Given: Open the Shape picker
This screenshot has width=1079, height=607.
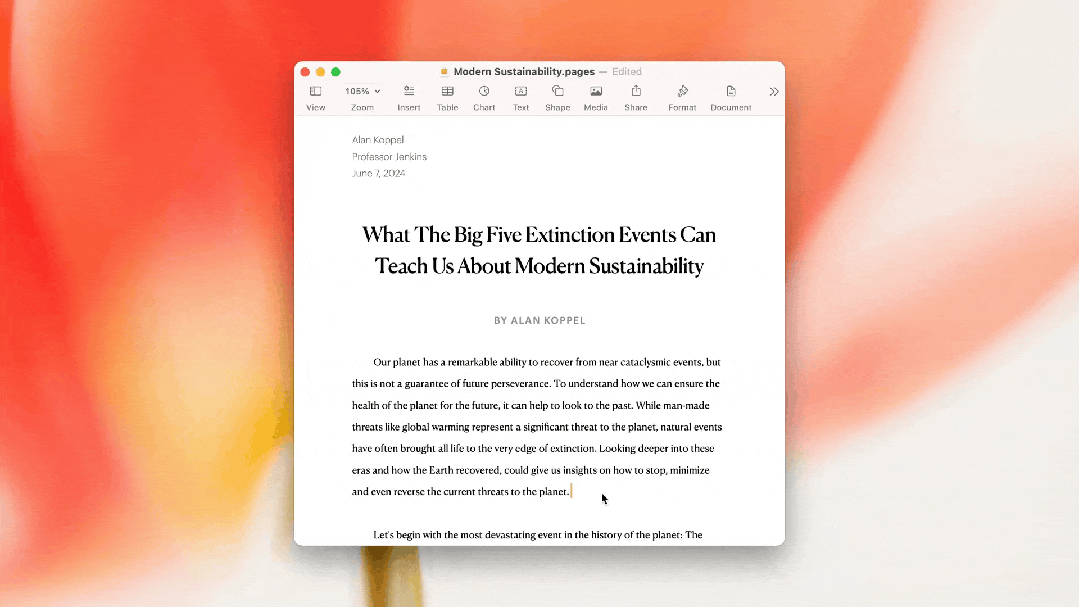Looking at the screenshot, I should [x=557, y=92].
